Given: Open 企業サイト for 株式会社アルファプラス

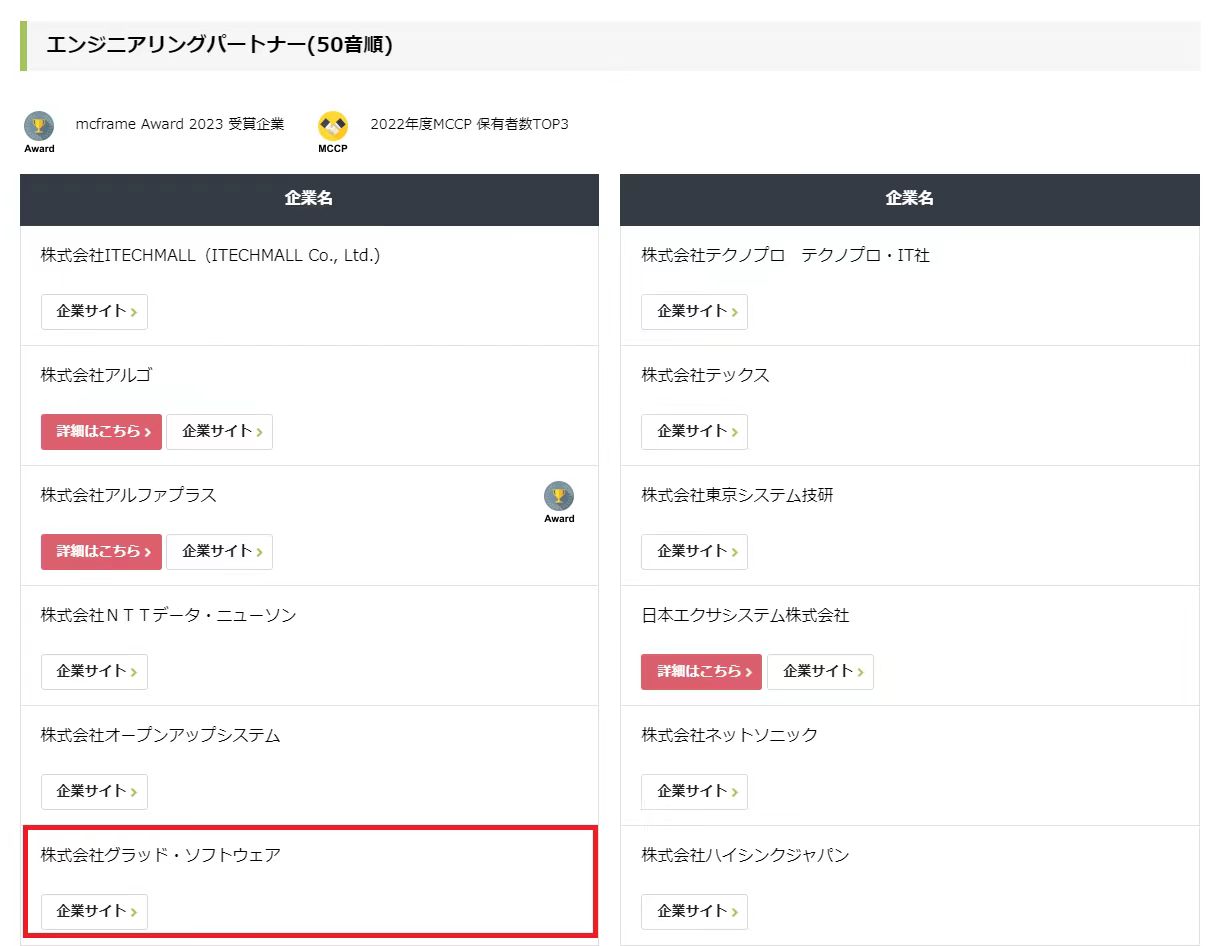Looking at the screenshot, I should [219, 552].
